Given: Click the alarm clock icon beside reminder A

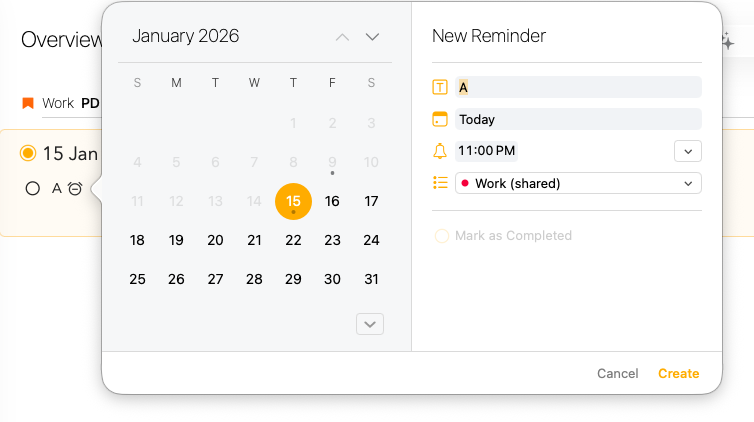Looking at the screenshot, I should point(75,188).
